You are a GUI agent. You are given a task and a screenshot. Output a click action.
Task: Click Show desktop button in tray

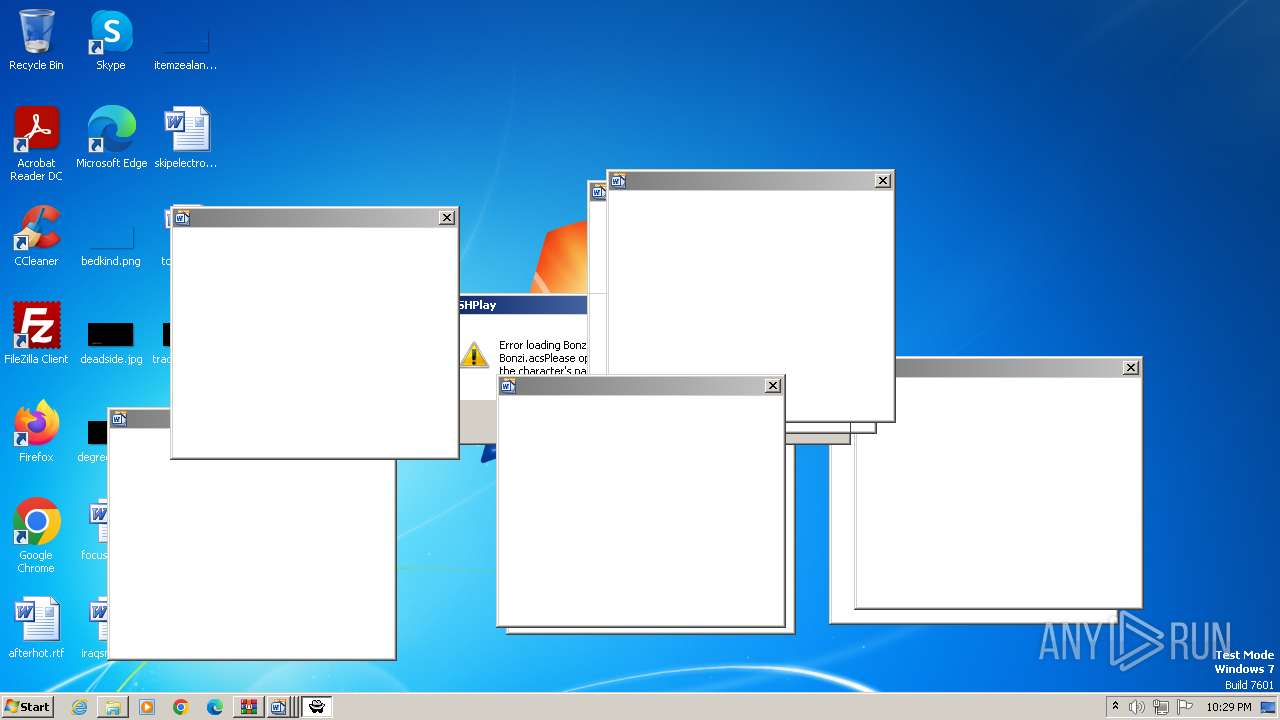pyautogui.click(x=1268, y=707)
